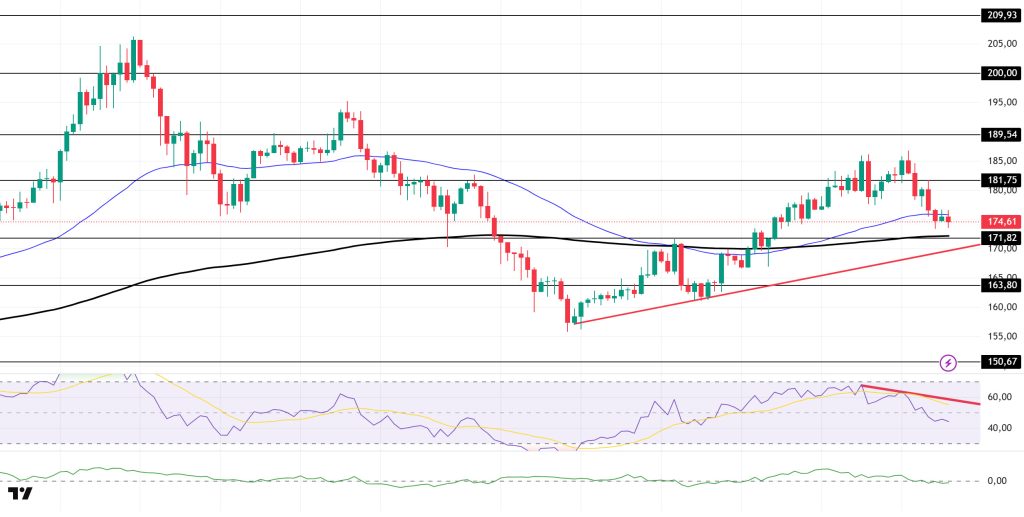
Task: Select the 171,82 support price label
Action: click(1000, 238)
